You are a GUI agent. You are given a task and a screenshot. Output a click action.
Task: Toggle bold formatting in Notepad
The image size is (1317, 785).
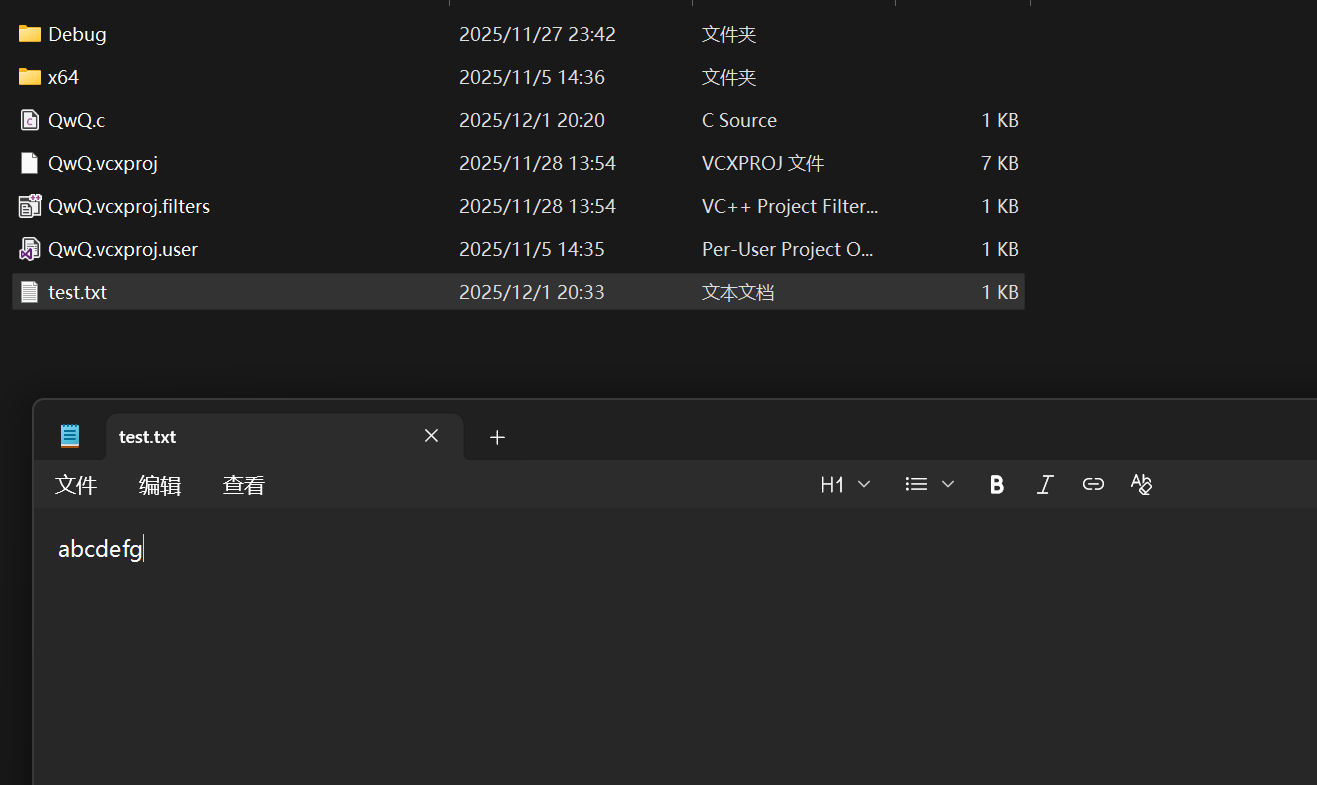point(996,485)
